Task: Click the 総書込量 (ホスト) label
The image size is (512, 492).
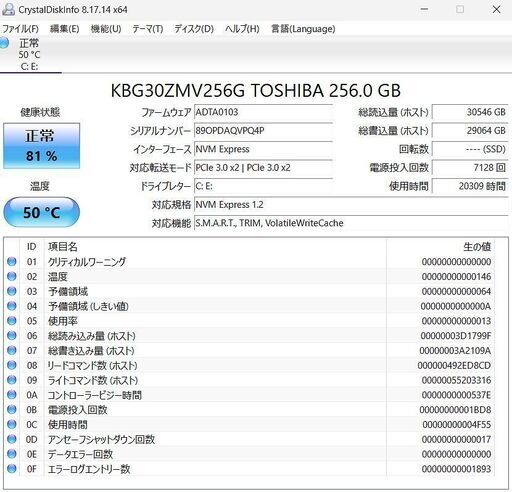Action: coord(393,131)
